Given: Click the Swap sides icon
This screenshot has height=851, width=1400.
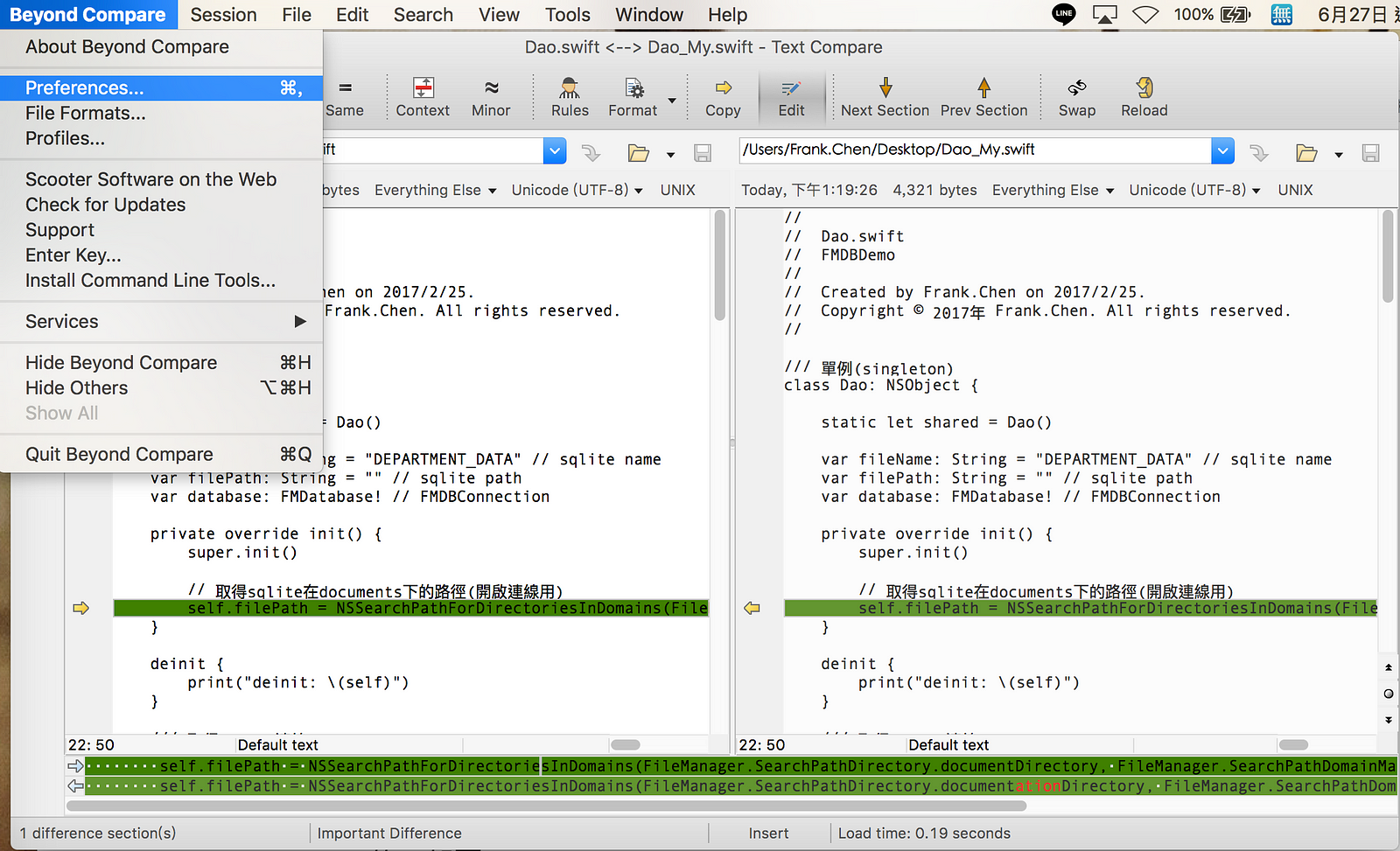Looking at the screenshot, I should coord(1077,97).
